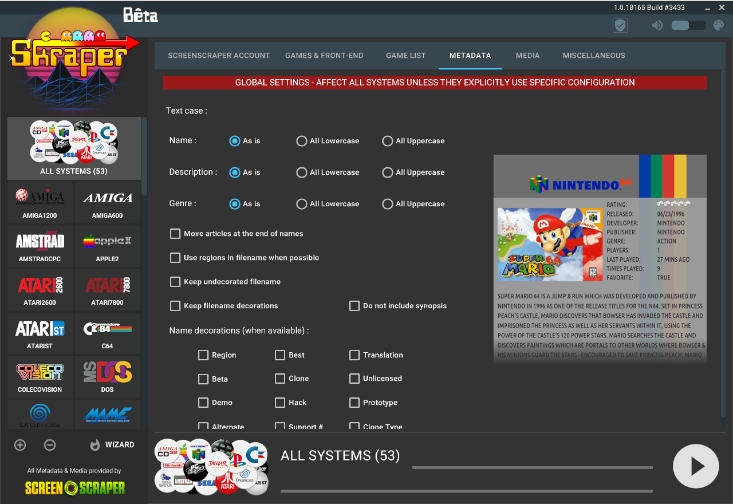Enable Move articles at end of names
Viewport: 733px width, 504px height.
(175, 233)
